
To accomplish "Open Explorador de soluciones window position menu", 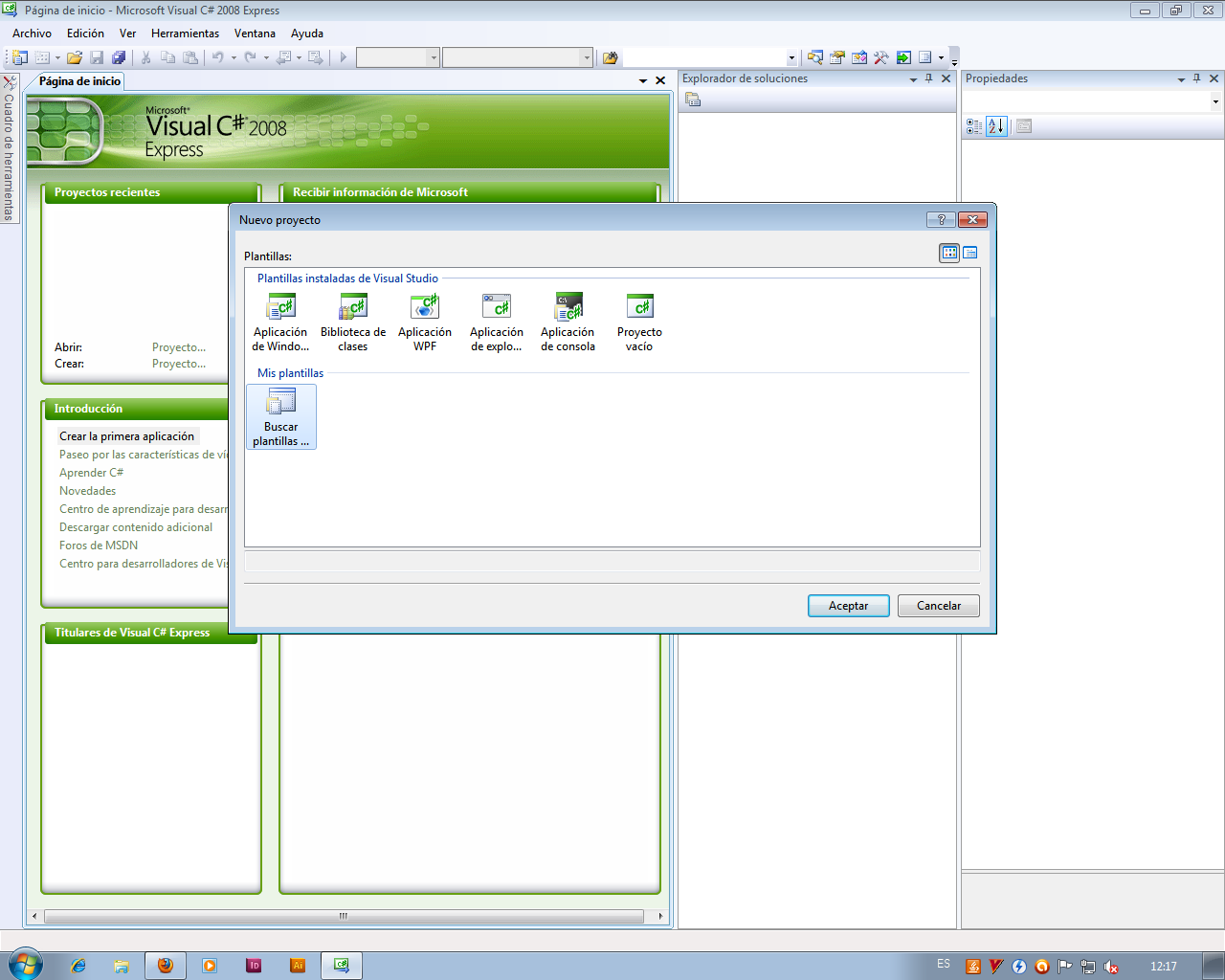I will [913, 79].
